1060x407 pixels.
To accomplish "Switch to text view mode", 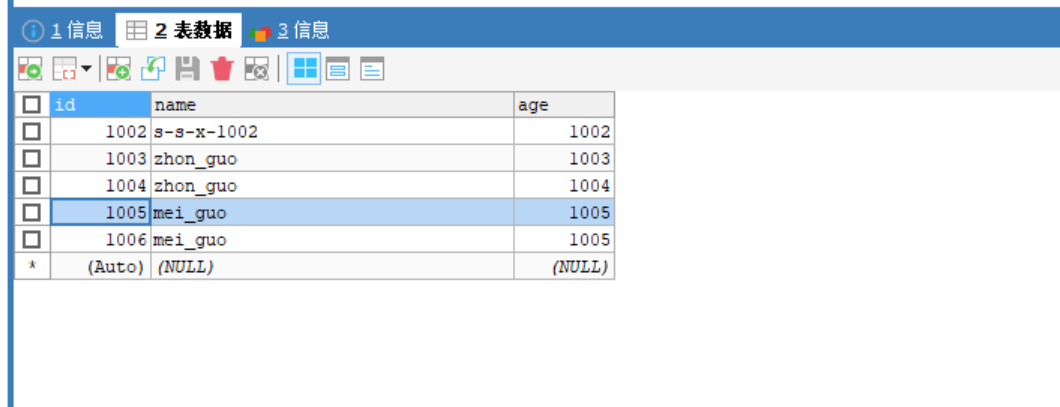I will [372, 69].
